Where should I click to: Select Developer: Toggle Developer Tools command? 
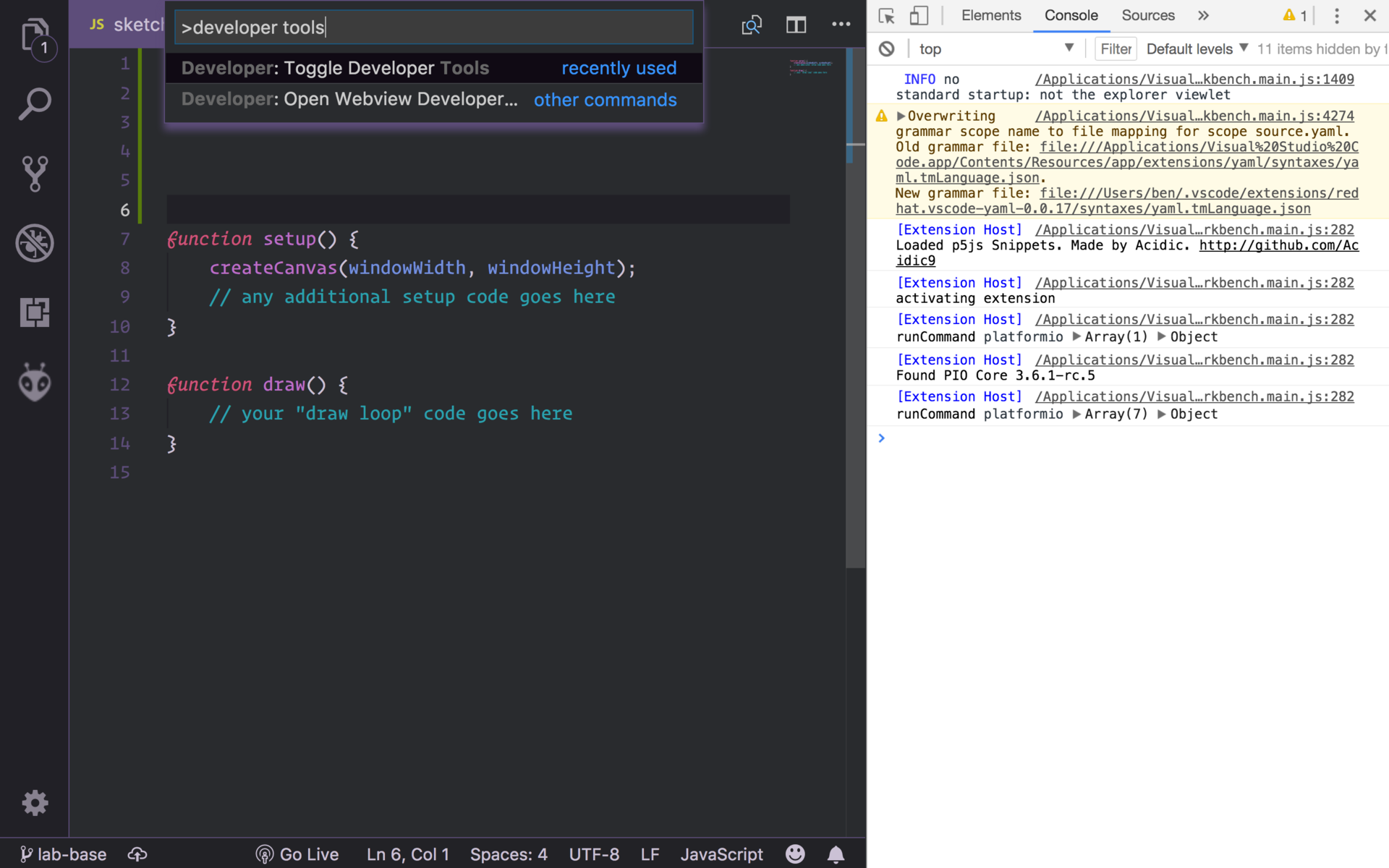(434, 68)
